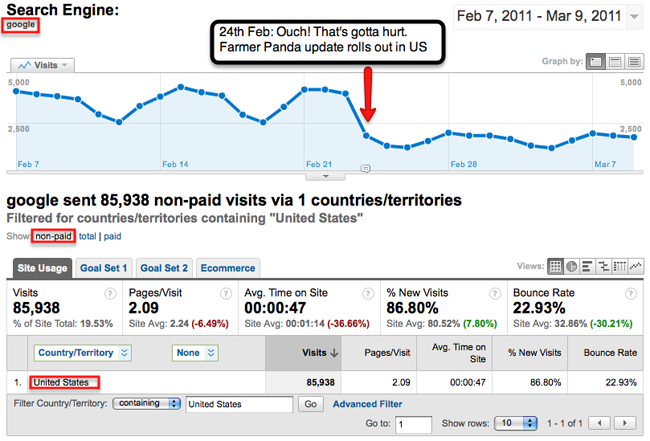Open the Ecommerce tab

(x=228, y=268)
